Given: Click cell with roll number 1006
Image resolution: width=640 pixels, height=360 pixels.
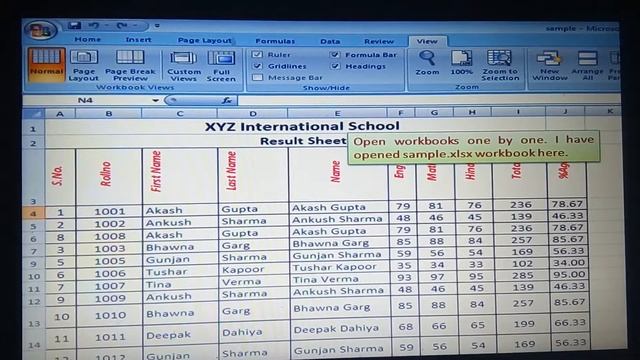Looking at the screenshot, I should click(109, 273).
